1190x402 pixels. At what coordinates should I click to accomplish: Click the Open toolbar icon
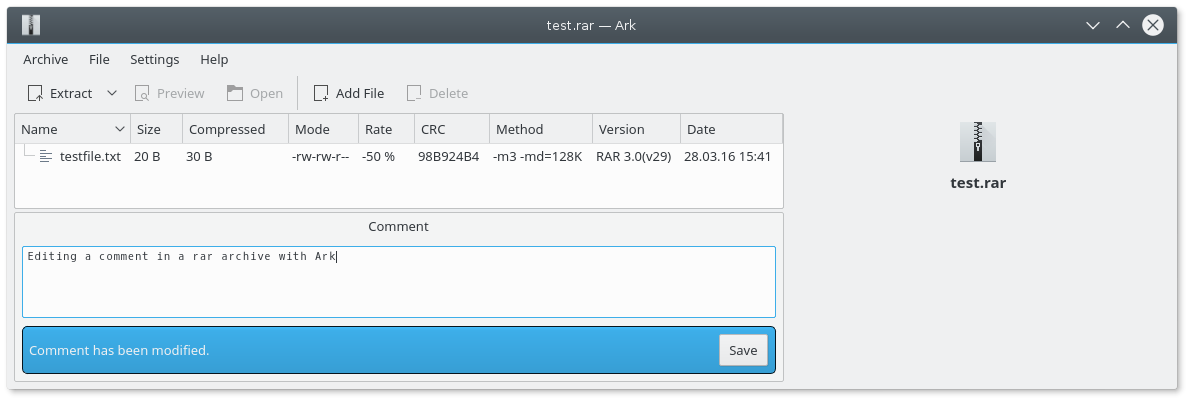[x=235, y=94]
